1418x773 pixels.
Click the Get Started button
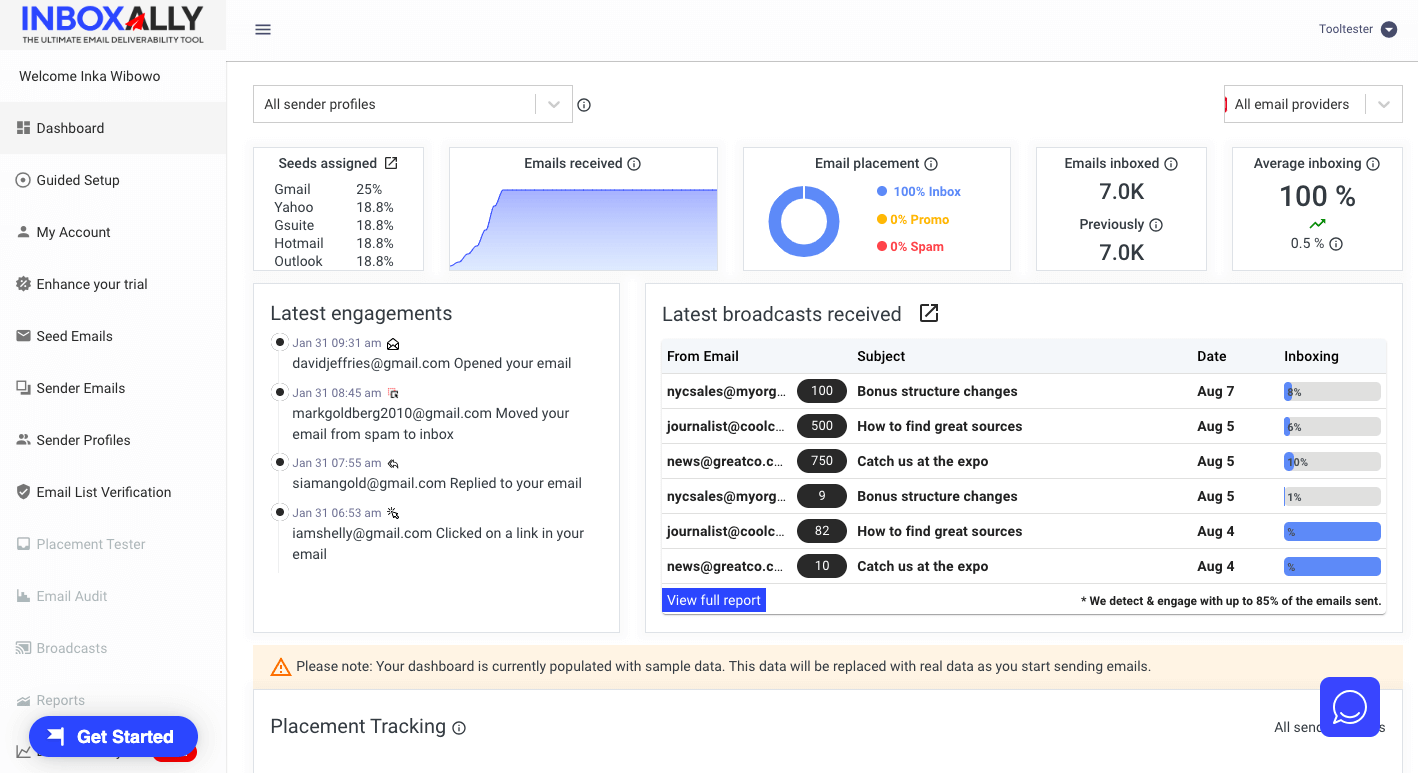(x=113, y=736)
